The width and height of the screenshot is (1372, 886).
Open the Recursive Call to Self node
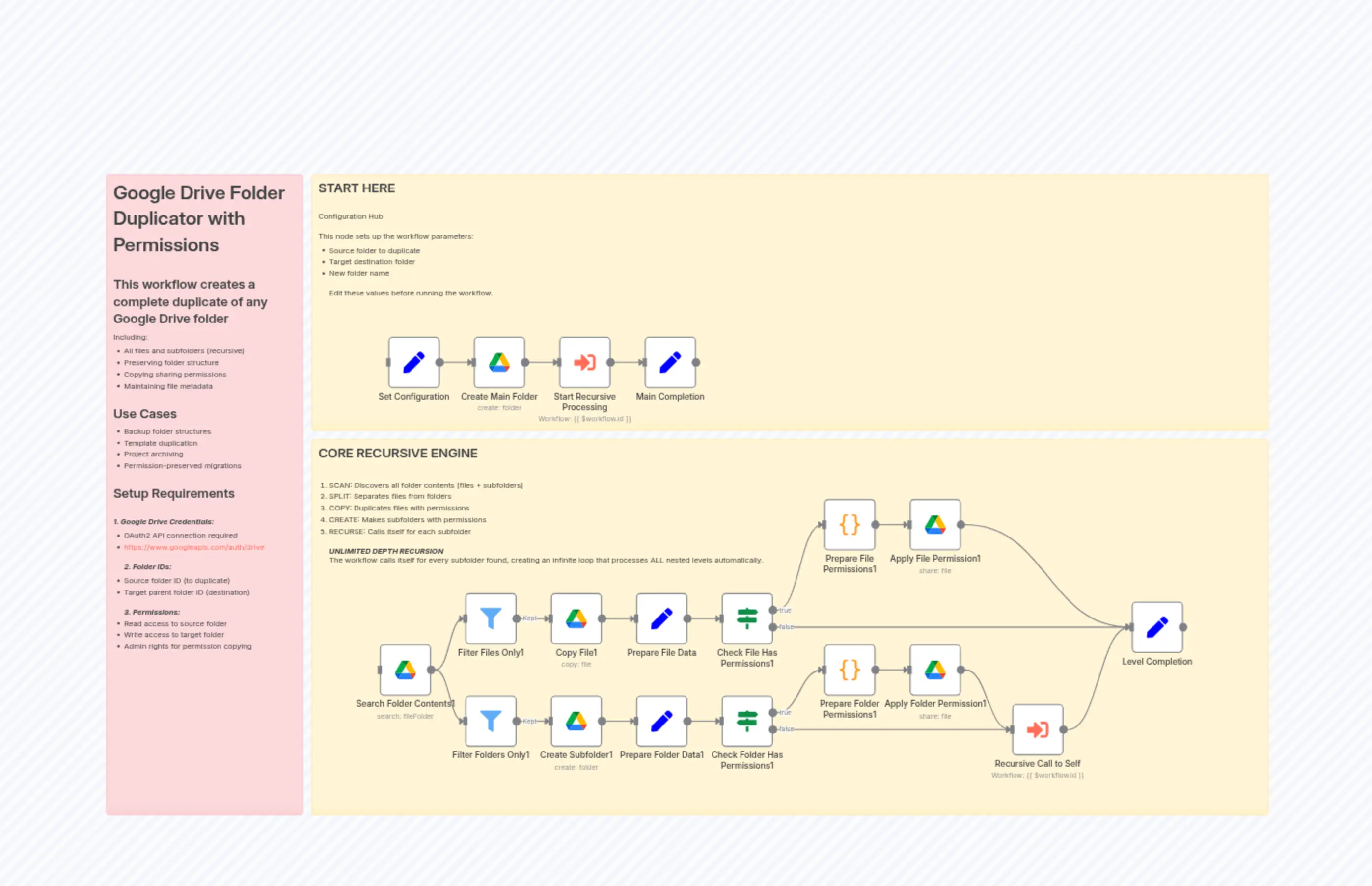(x=1038, y=729)
